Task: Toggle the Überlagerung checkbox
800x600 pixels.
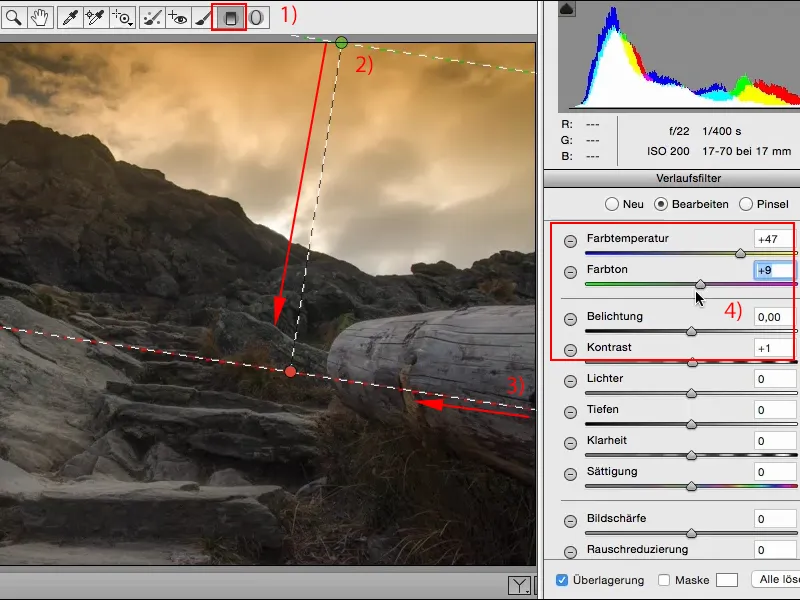Action: click(x=562, y=580)
